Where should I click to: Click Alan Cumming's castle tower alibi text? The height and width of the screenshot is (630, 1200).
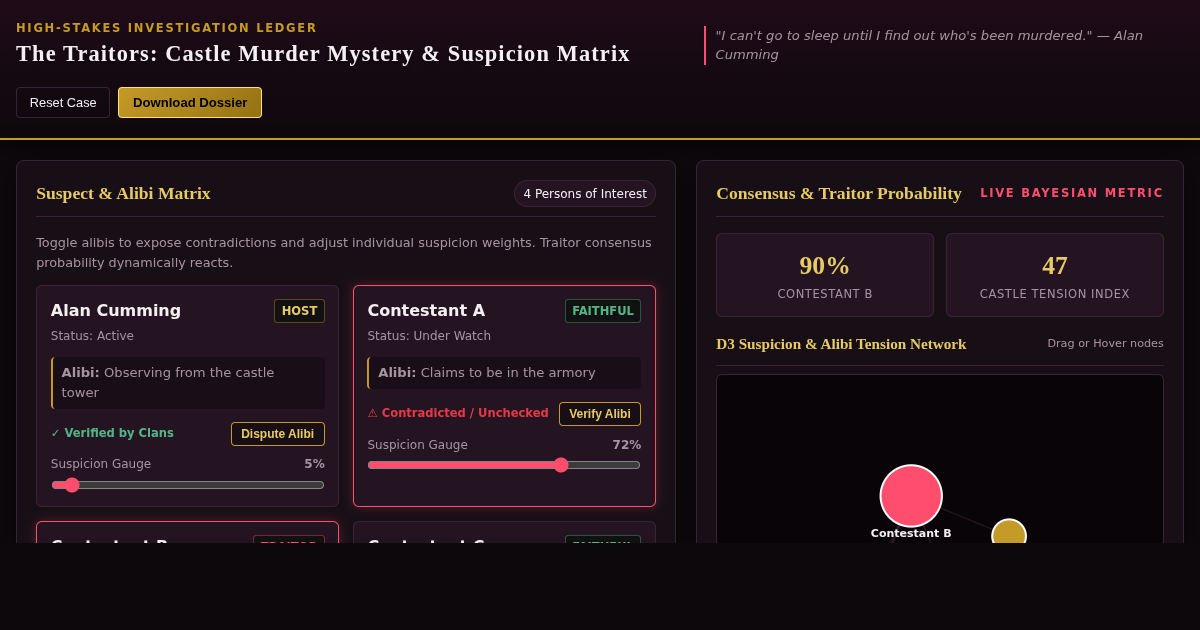point(188,383)
